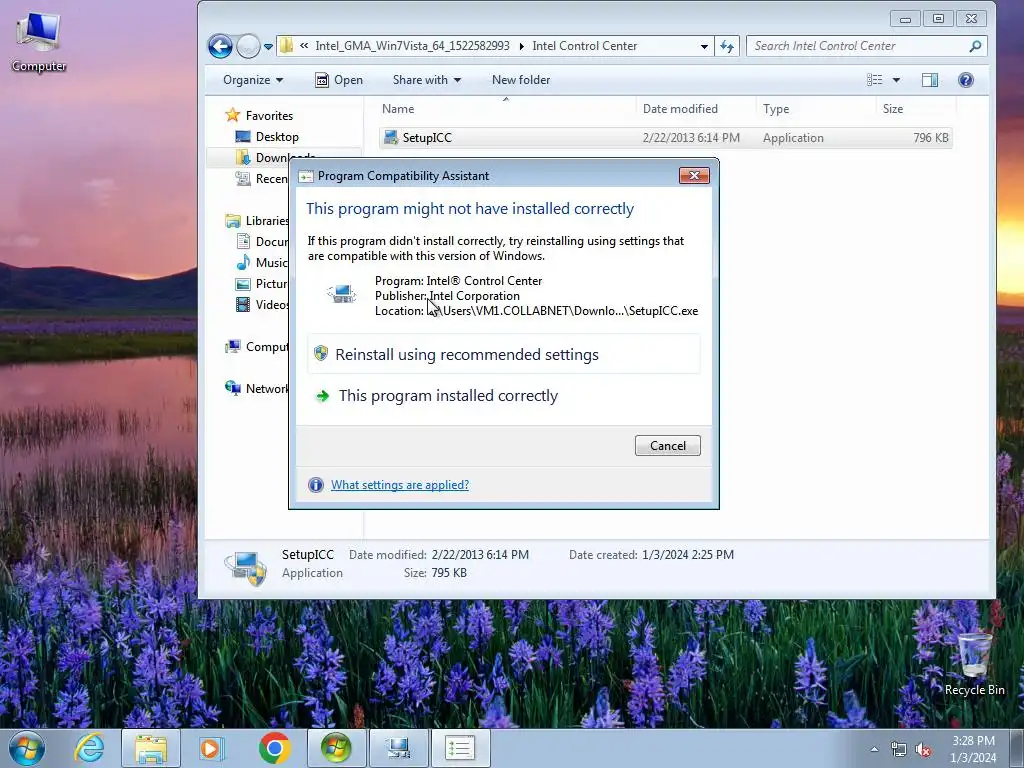Viewport: 1024px width, 768px height.
Task: Click the setup installer taskbar button
Action: pos(398,748)
